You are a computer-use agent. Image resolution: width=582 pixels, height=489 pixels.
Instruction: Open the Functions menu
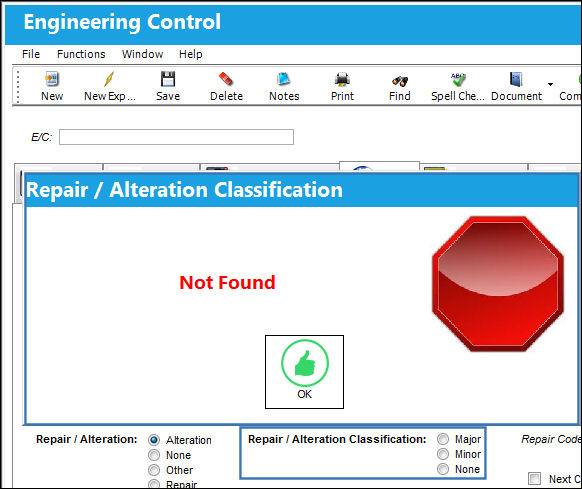(81, 54)
